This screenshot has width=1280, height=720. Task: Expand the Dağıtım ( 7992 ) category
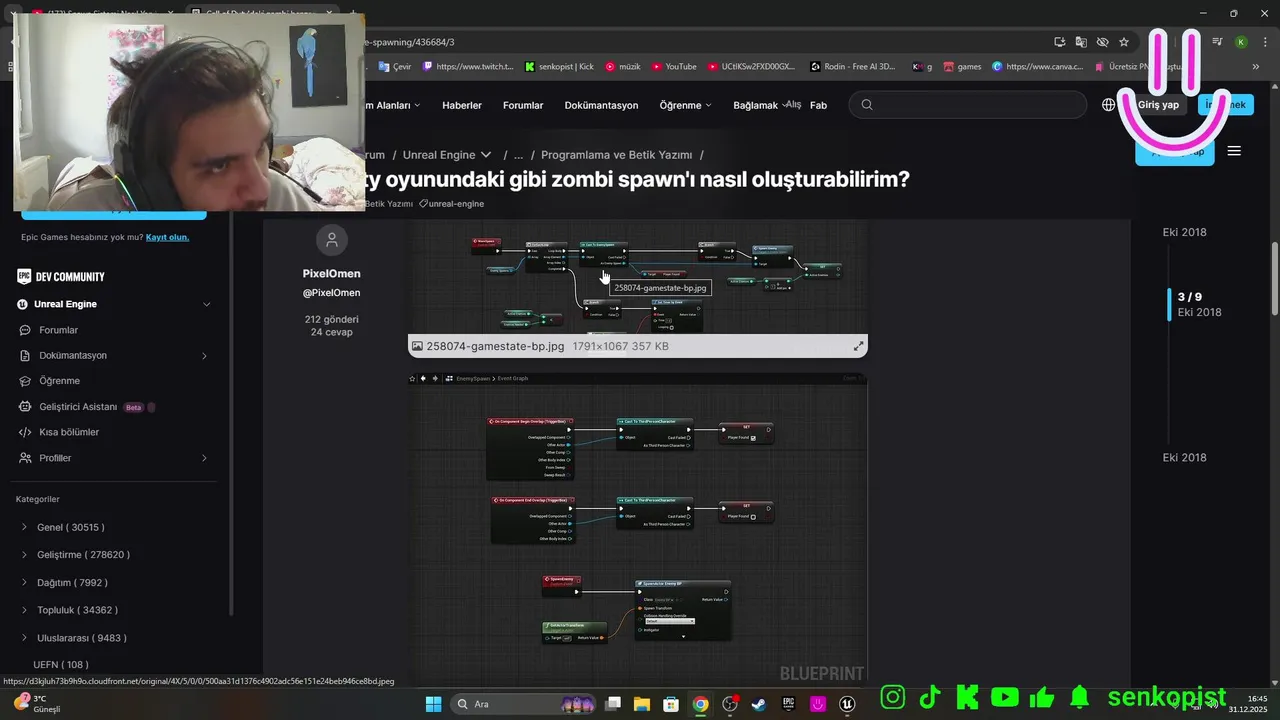click(x=24, y=582)
